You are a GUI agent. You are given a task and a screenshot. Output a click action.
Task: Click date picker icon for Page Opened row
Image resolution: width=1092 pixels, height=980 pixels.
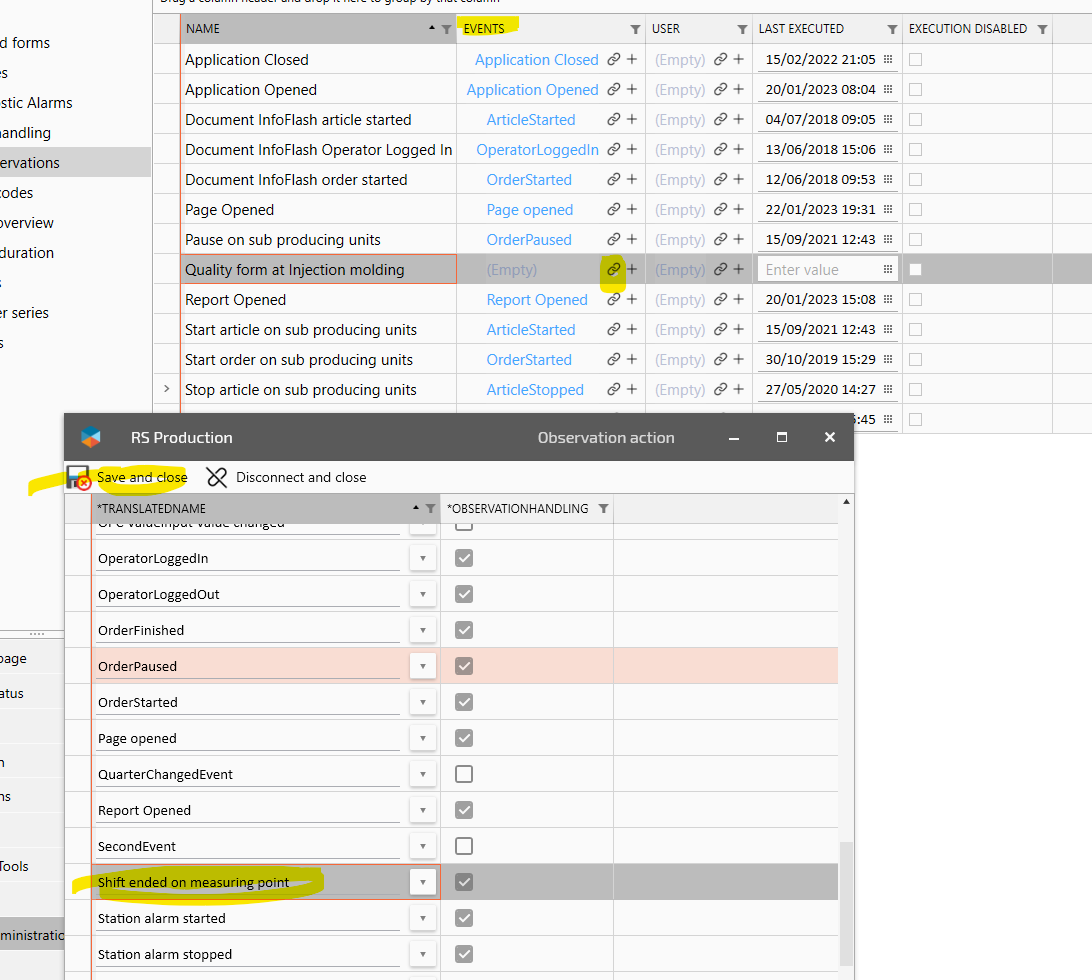(887, 210)
